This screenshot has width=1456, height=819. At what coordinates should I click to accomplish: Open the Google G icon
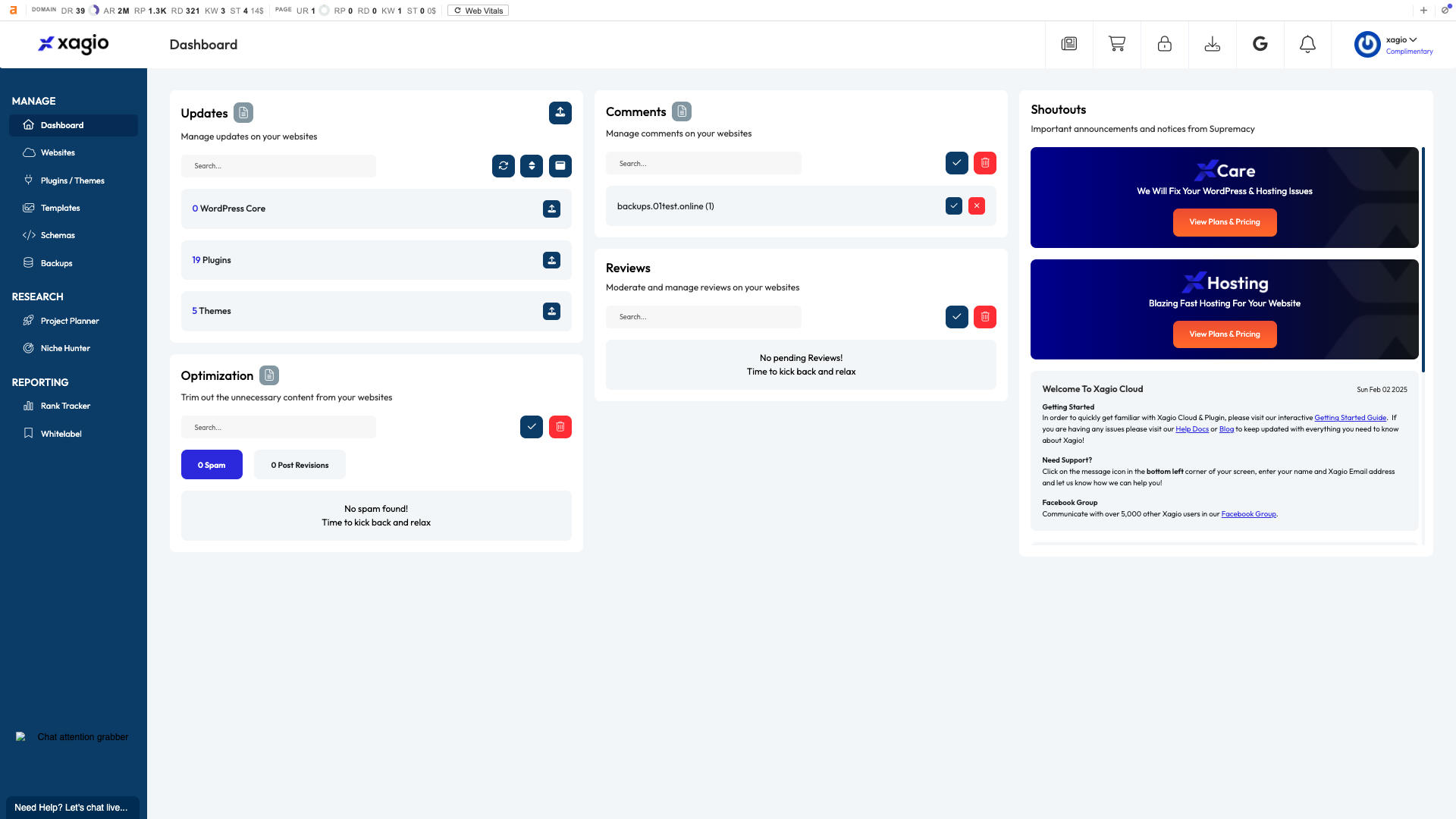[1260, 44]
